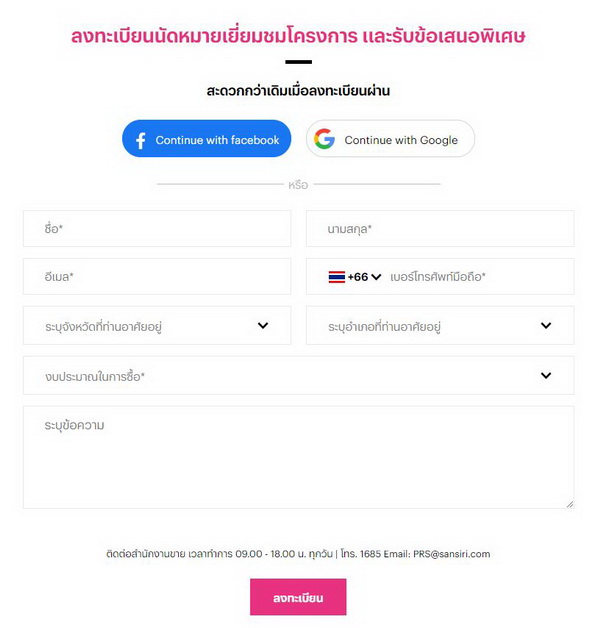Click the Facebook logo icon
The height and width of the screenshot is (628, 600).
pyautogui.click(x=140, y=141)
